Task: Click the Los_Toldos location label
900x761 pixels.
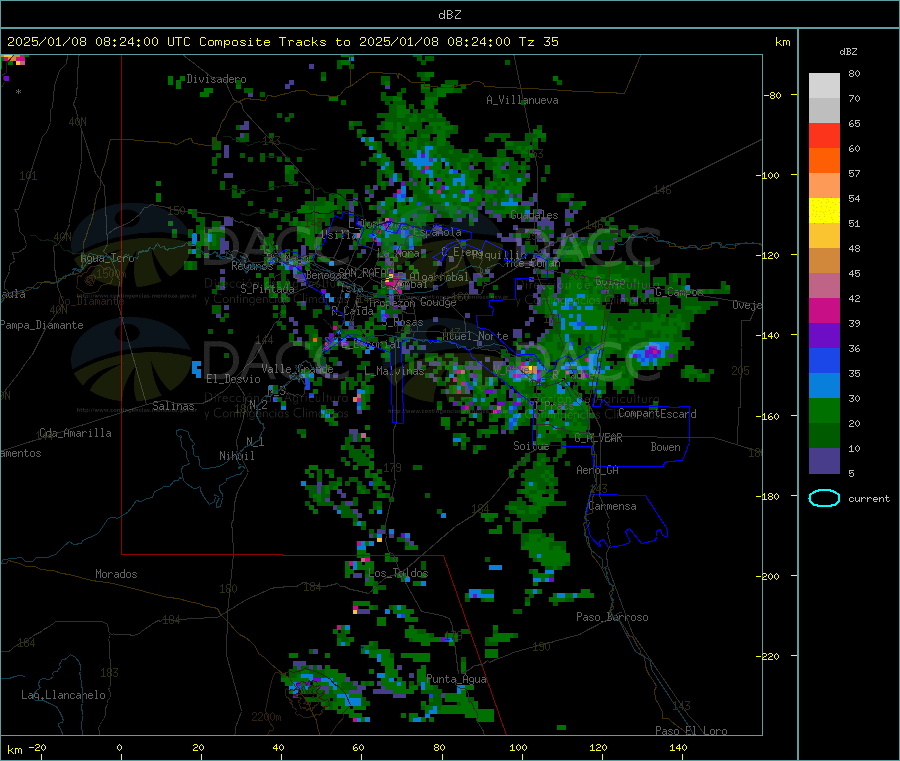Action: [x=398, y=573]
